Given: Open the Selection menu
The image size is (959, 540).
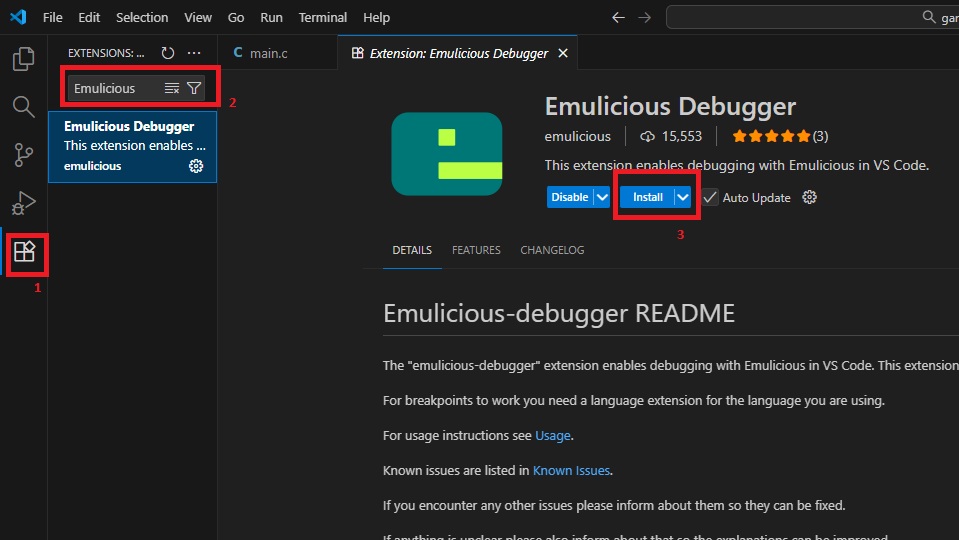Looking at the screenshot, I should (x=142, y=18).
